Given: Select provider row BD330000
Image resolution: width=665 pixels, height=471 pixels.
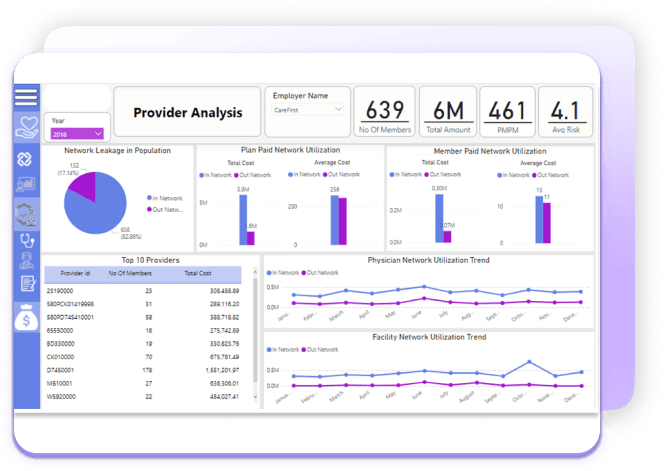Looking at the screenshot, I should click(143, 343).
